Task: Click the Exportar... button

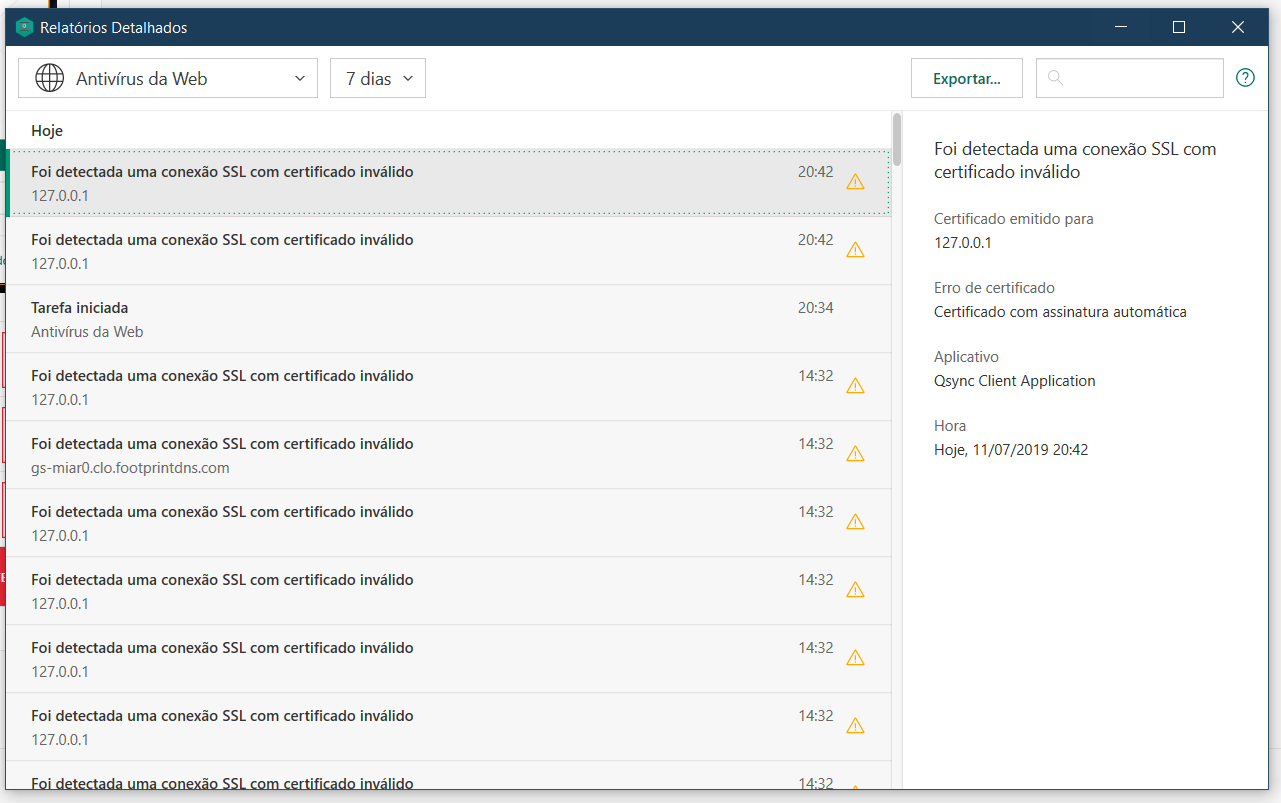Action: (x=966, y=78)
